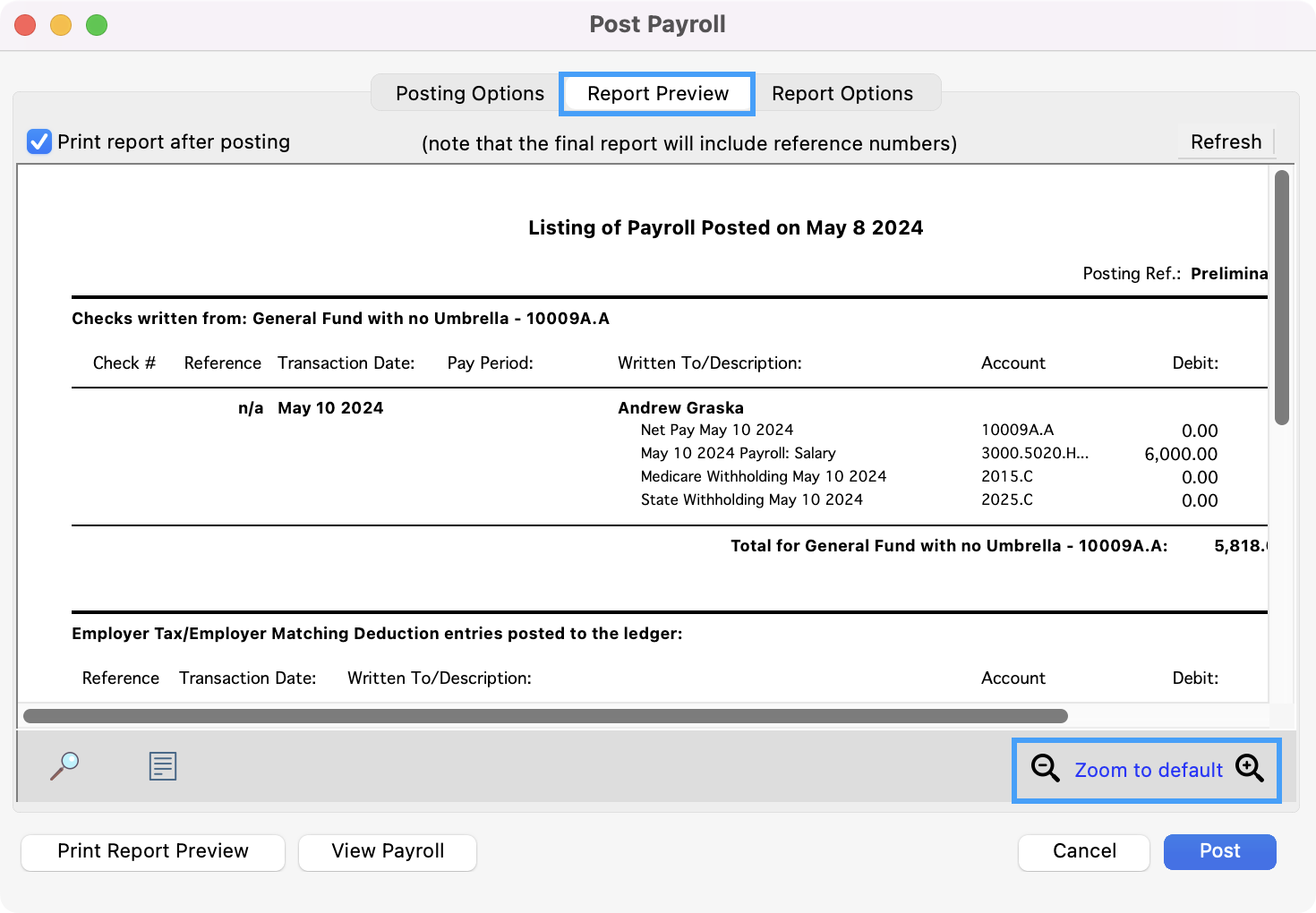Click the green maximize window button
This screenshot has width=1316, height=913.
coord(97,25)
